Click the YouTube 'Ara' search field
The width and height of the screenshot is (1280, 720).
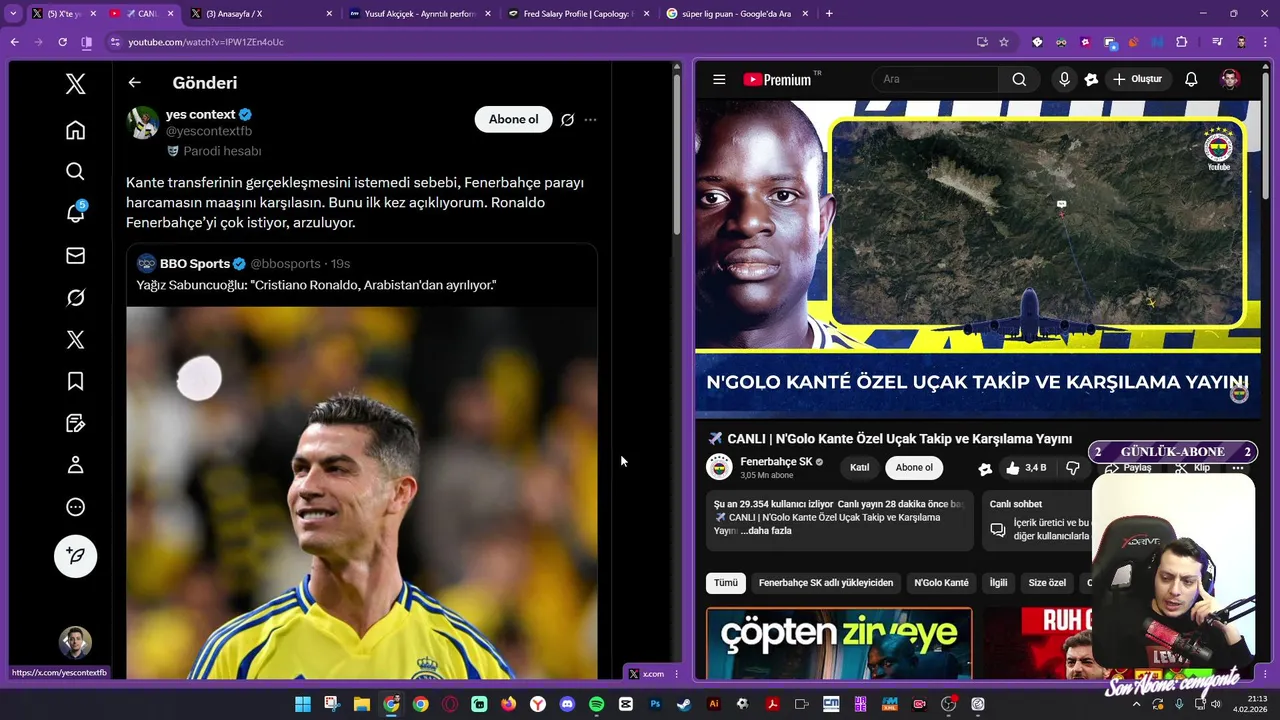[935, 79]
